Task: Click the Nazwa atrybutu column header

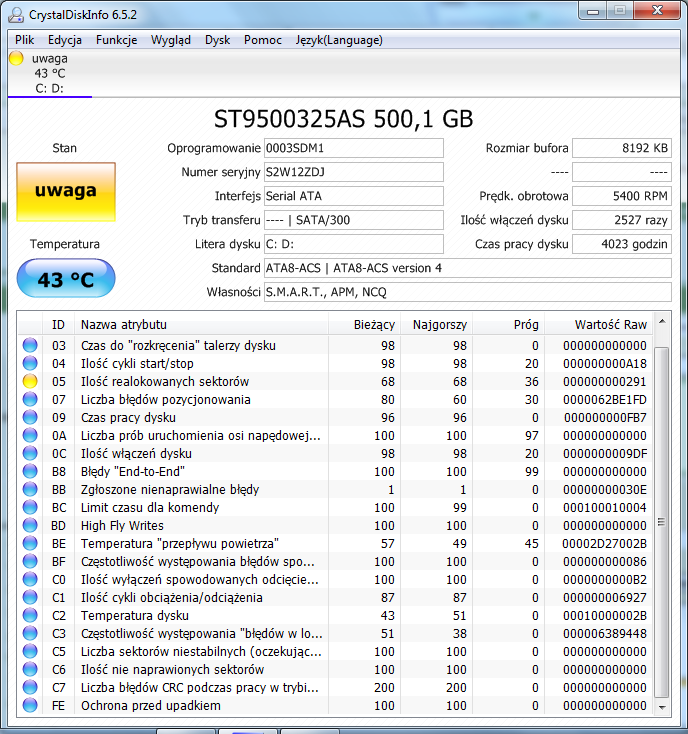Action: 201,324
